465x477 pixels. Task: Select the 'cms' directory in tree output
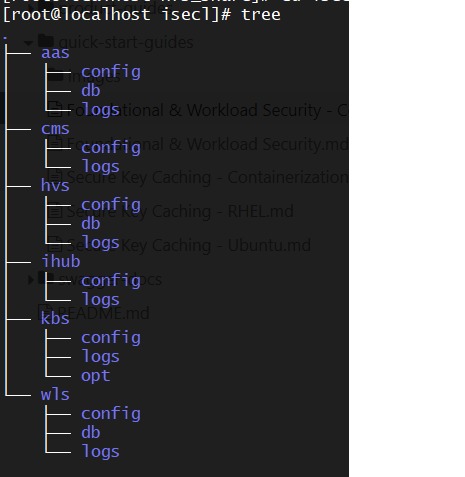click(55, 129)
